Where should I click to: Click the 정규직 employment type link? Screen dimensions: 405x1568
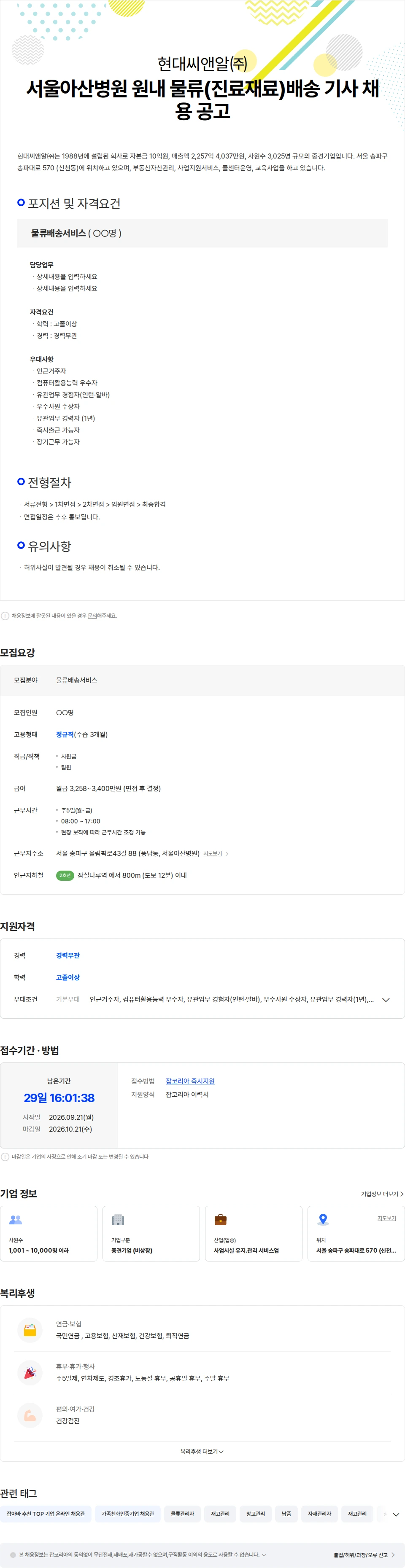65,734
